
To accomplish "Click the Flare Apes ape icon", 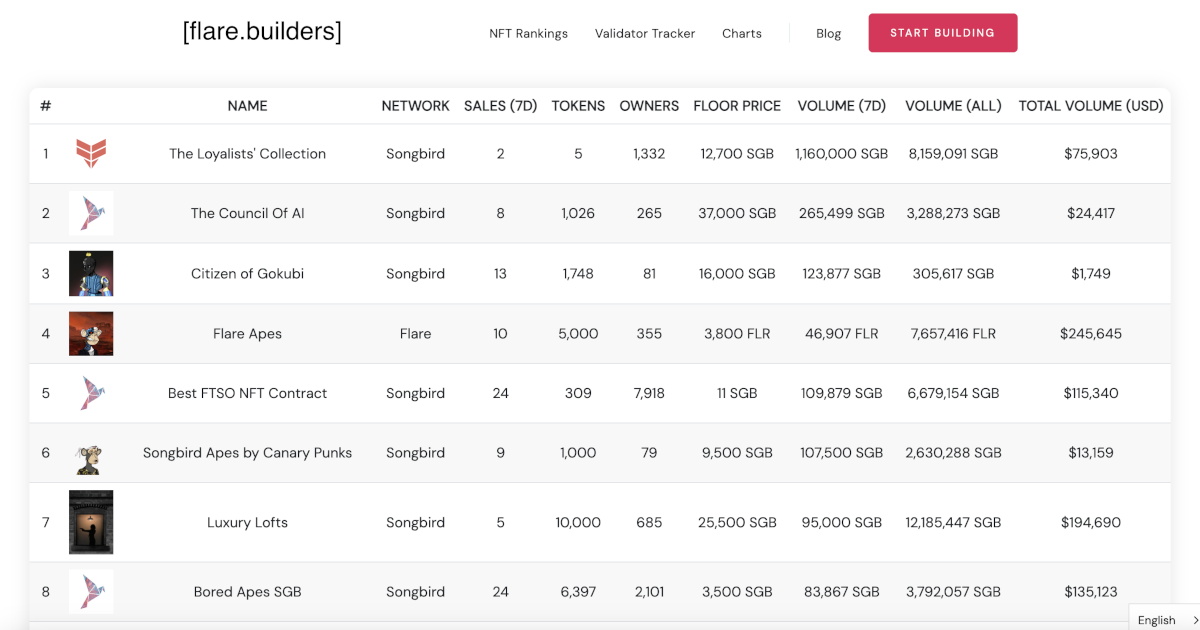I will (91, 333).
